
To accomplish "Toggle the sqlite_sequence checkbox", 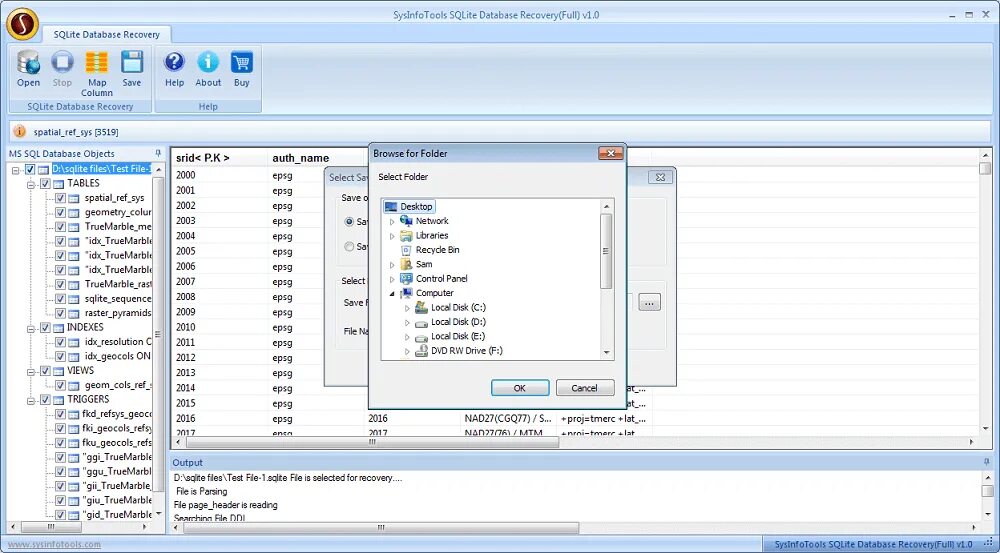I will coord(60,299).
